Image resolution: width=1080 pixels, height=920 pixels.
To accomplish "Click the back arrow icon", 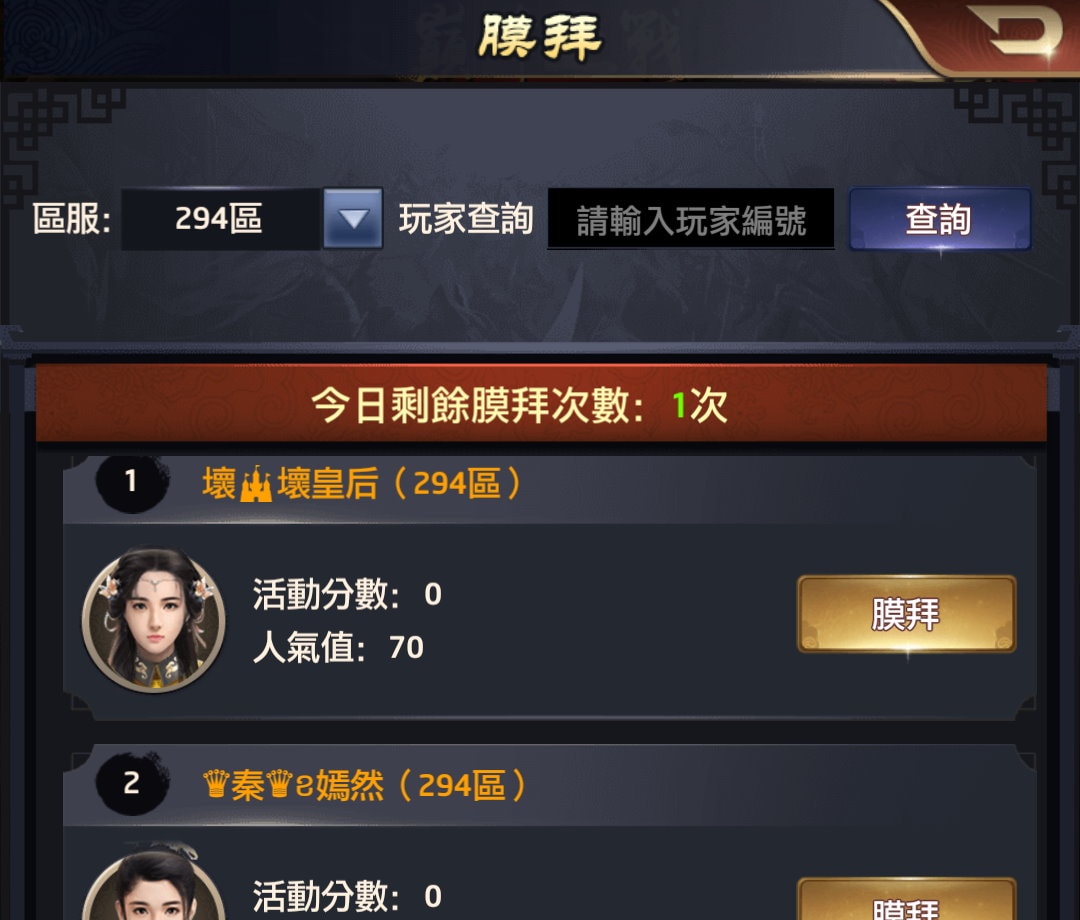I will [1016, 30].
